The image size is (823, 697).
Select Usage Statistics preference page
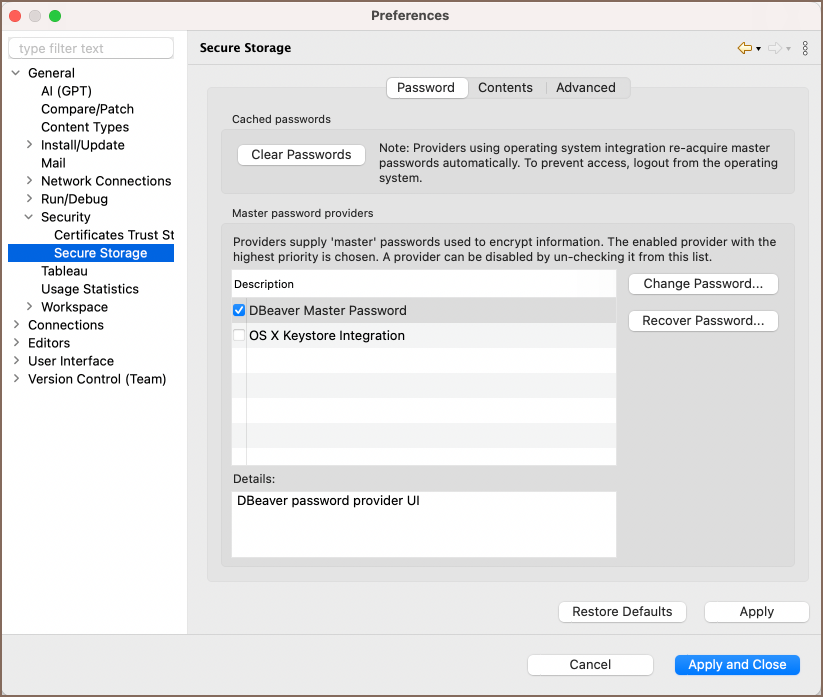(x=90, y=289)
